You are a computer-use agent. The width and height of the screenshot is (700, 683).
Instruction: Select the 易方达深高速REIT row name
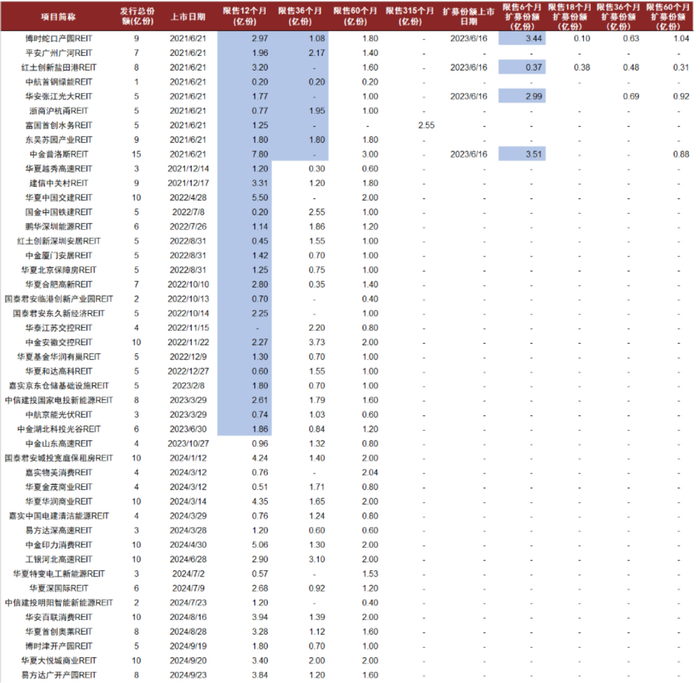coord(58,530)
